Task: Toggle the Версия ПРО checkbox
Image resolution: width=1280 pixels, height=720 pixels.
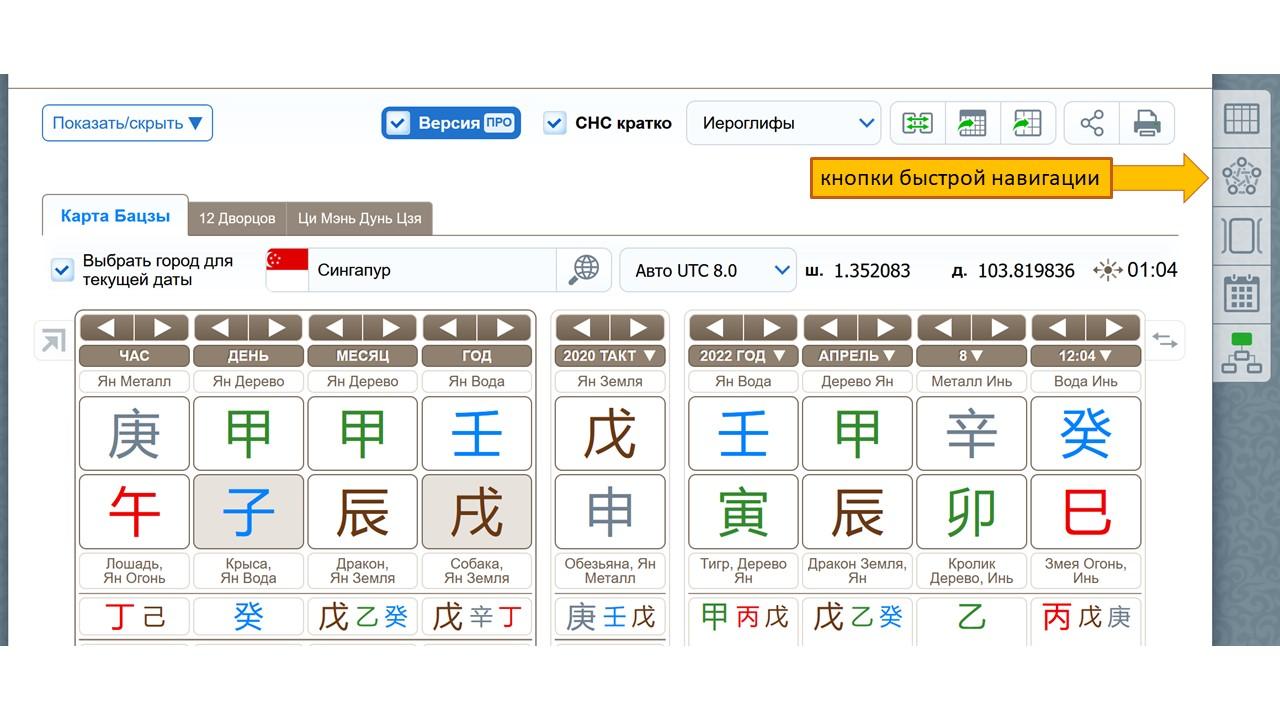Action: click(x=399, y=123)
